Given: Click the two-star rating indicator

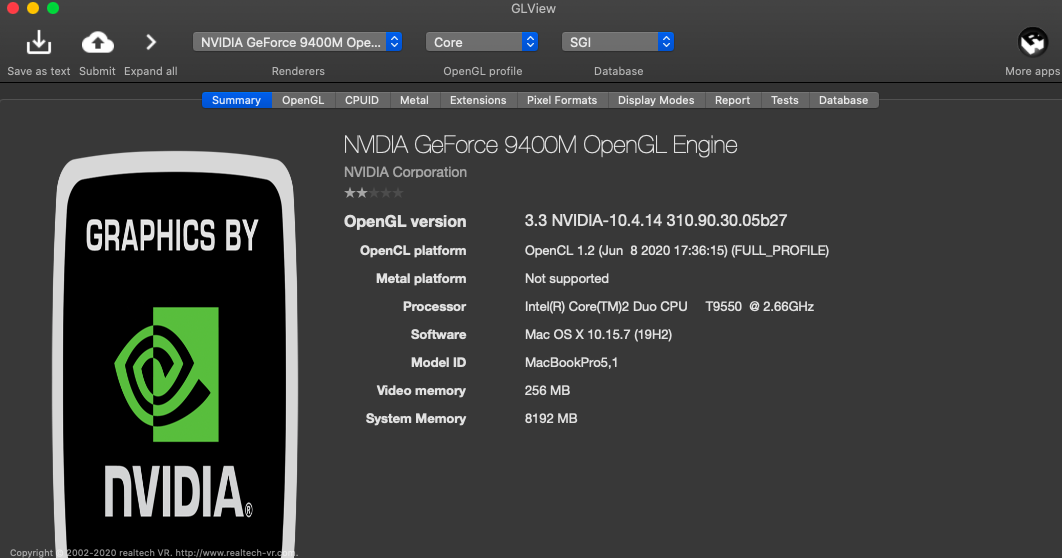Looking at the screenshot, I should tap(373, 193).
